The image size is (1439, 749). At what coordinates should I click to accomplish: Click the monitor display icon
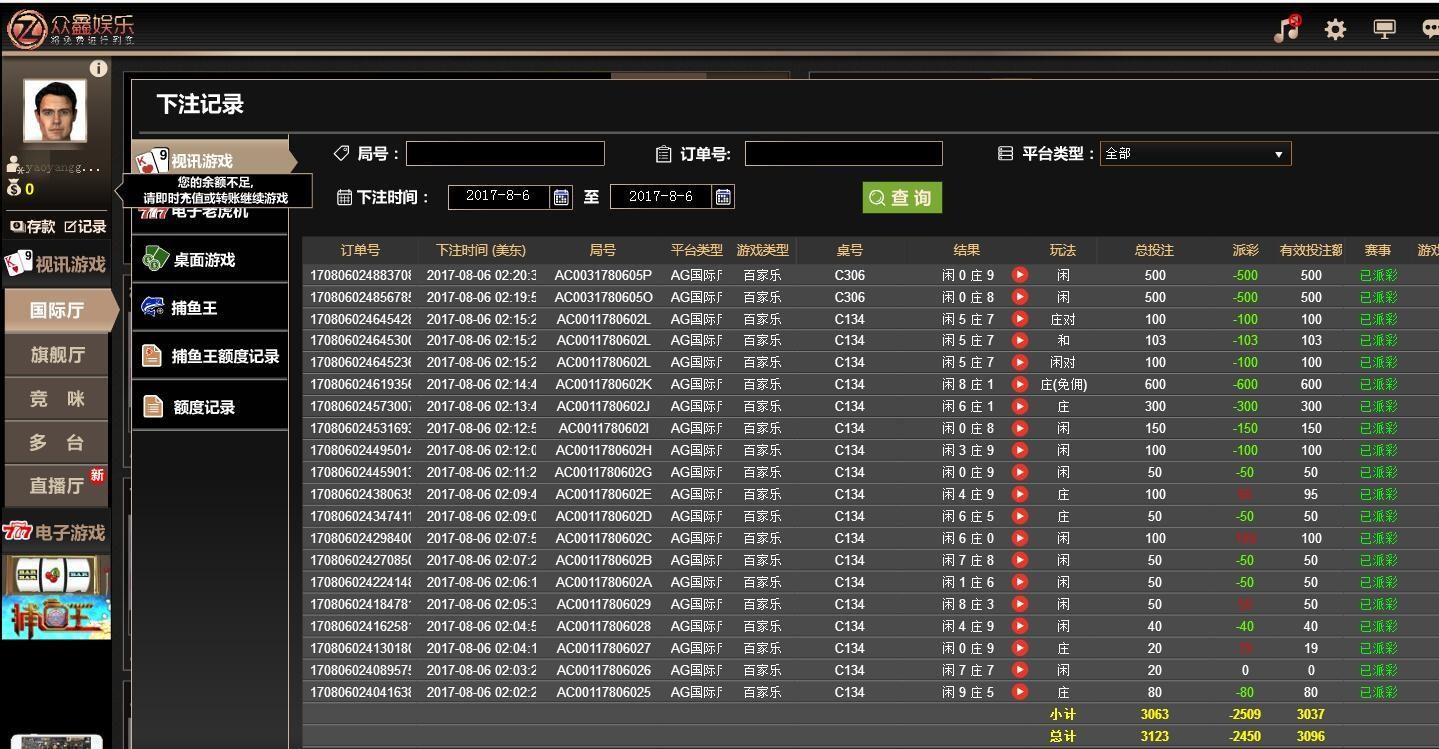point(1384,29)
